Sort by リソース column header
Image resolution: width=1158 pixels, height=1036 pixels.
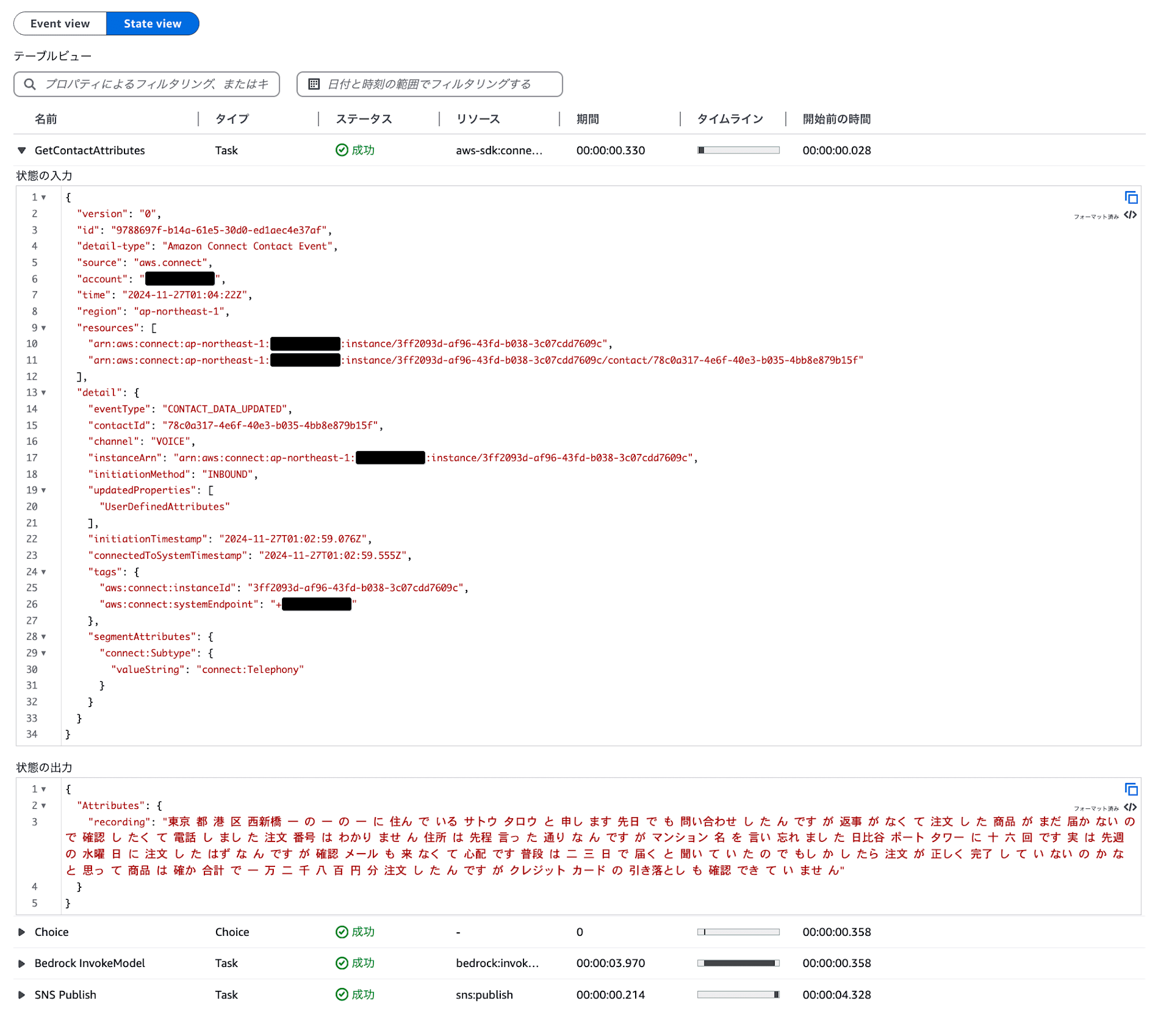coord(478,119)
